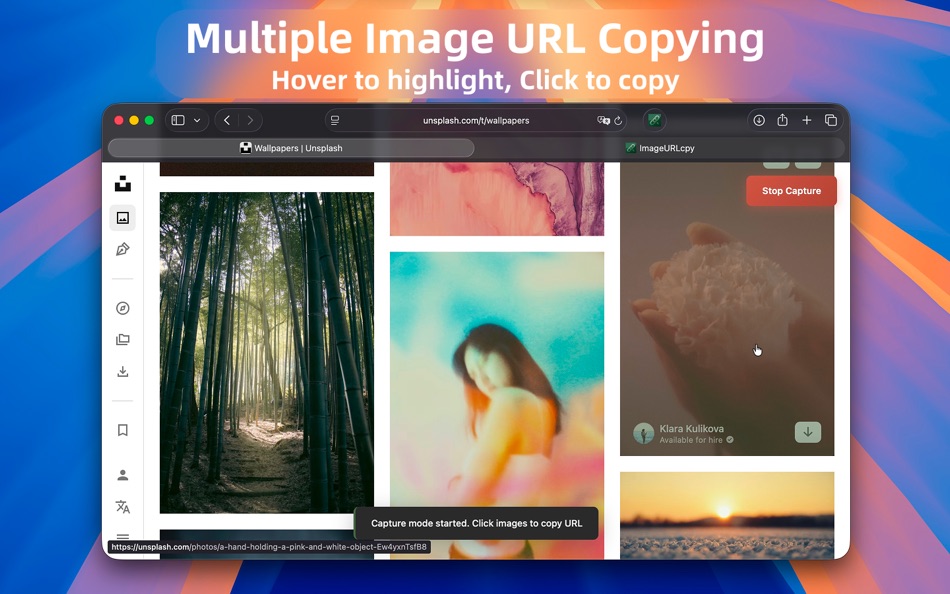This screenshot has height=594, width=950.
Task: Select the pen illustrations icon in the sidebar
Action: (122, 249)
